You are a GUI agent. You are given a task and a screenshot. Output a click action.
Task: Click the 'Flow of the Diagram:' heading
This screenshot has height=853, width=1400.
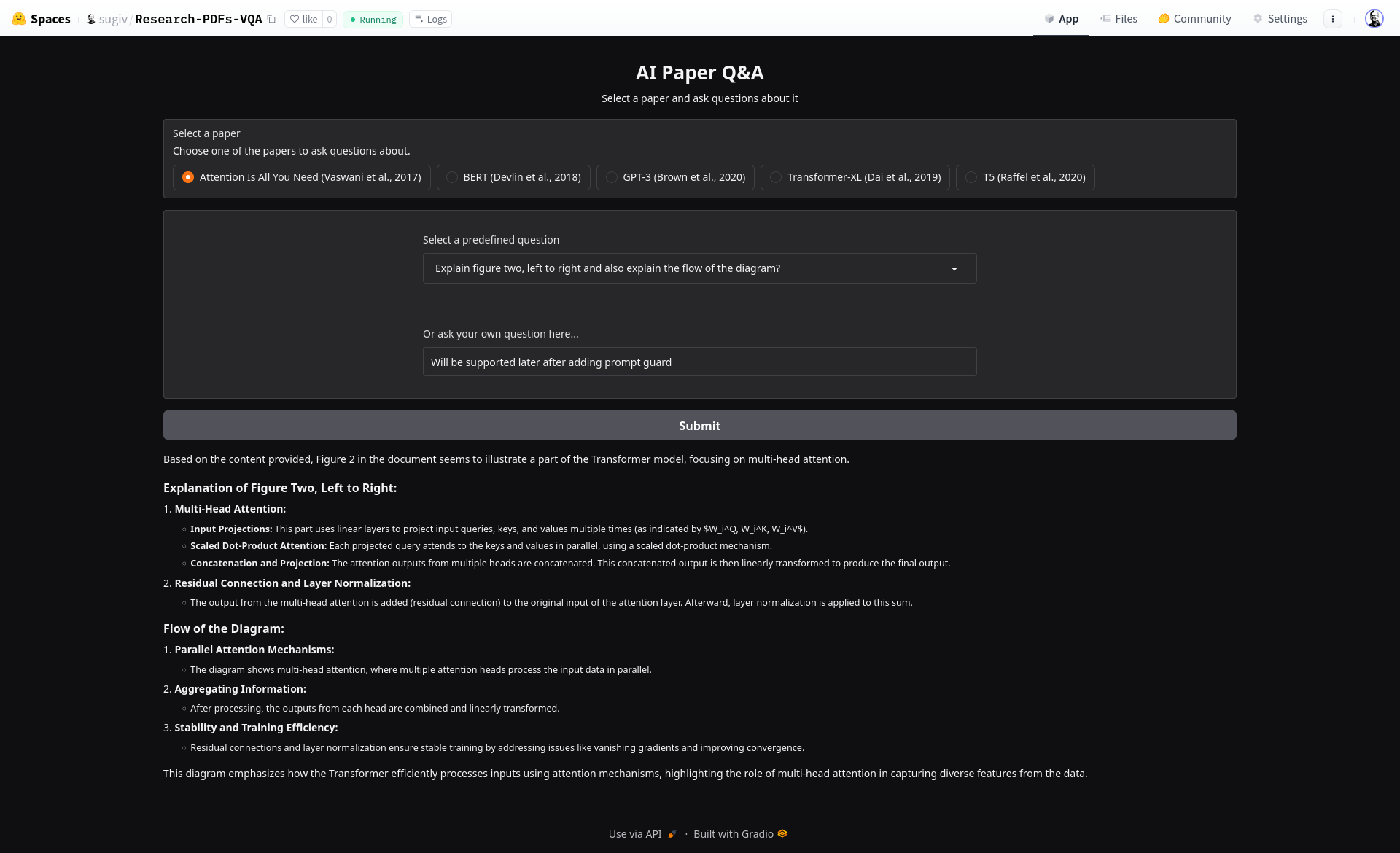click(x=224, y=628)
